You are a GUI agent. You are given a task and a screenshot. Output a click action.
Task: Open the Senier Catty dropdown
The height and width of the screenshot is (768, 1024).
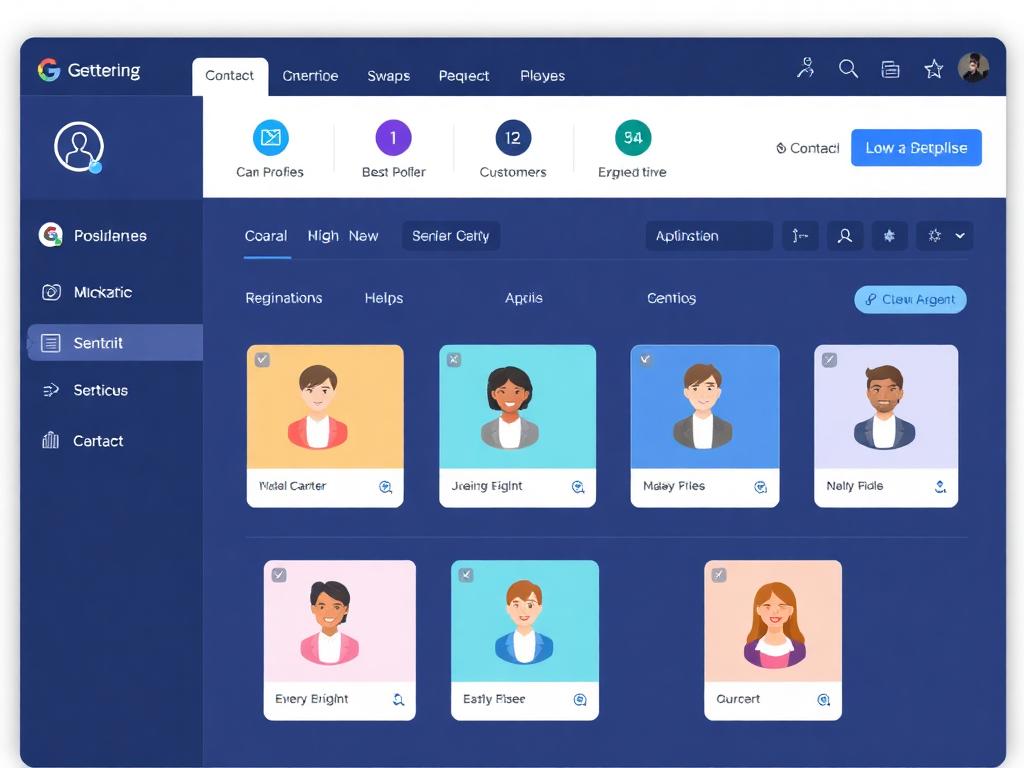tap(451, 236)
